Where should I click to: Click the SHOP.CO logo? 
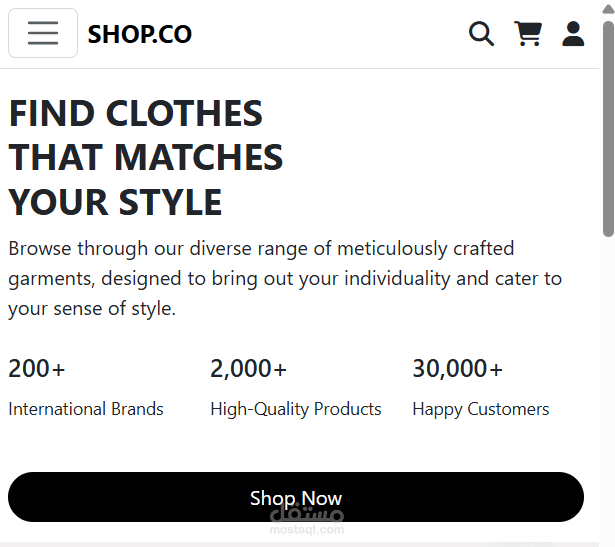(x=140, y=34)
